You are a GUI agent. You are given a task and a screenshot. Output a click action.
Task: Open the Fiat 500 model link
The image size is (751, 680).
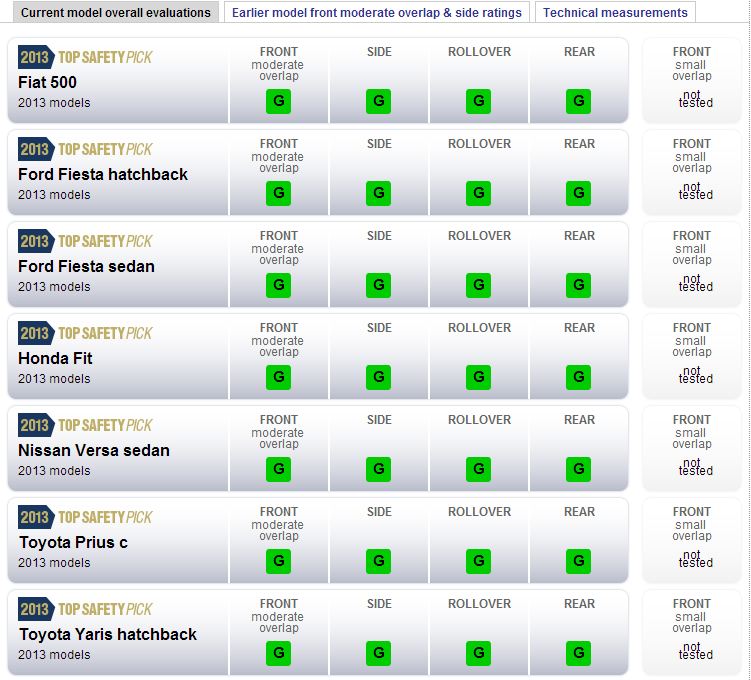47,82
